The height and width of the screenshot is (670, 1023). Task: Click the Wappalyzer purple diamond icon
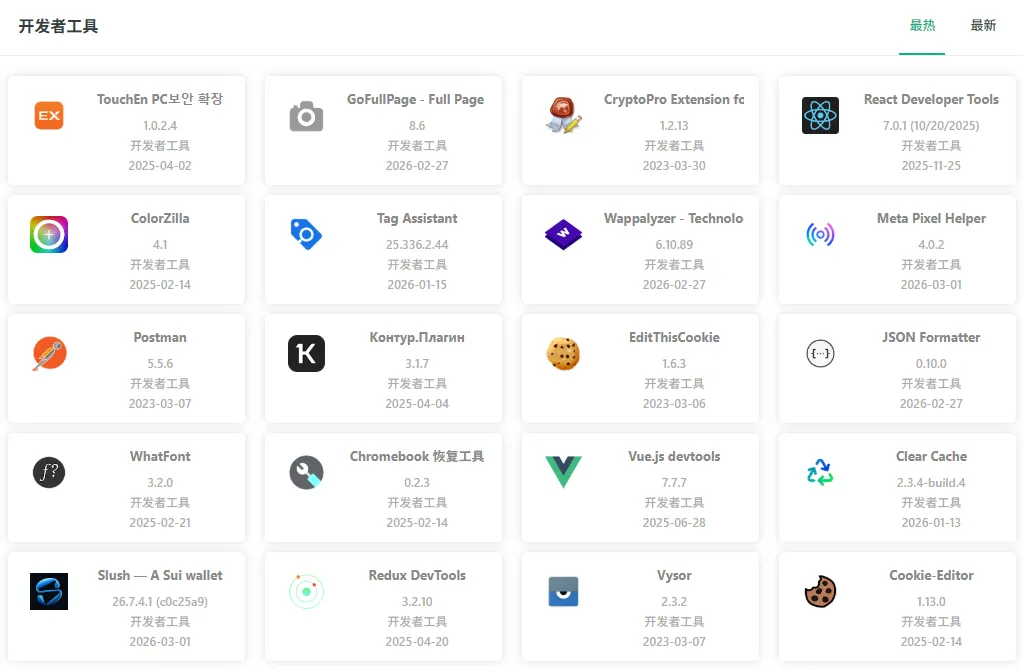[x=563, y=234]
